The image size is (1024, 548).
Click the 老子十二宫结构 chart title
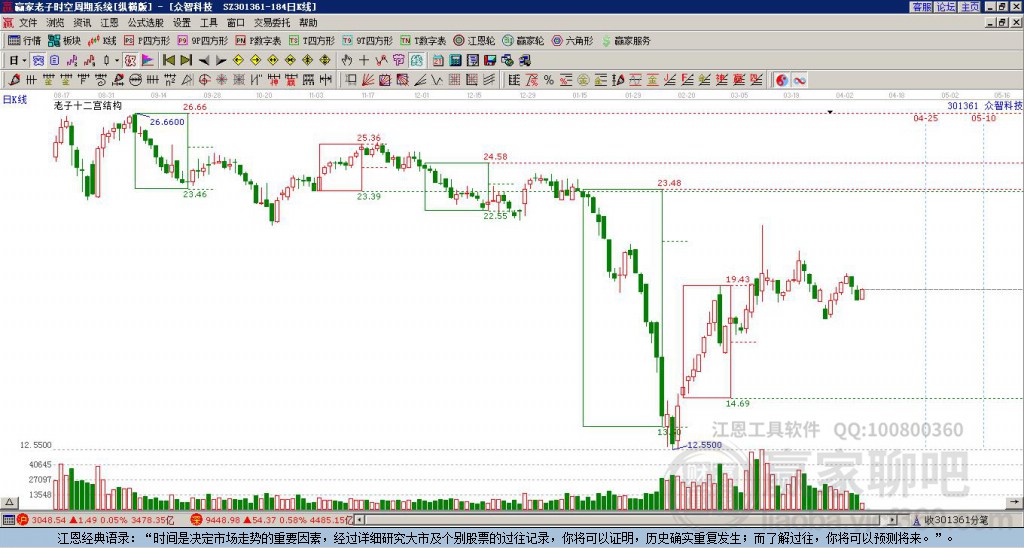click(88, 105)
